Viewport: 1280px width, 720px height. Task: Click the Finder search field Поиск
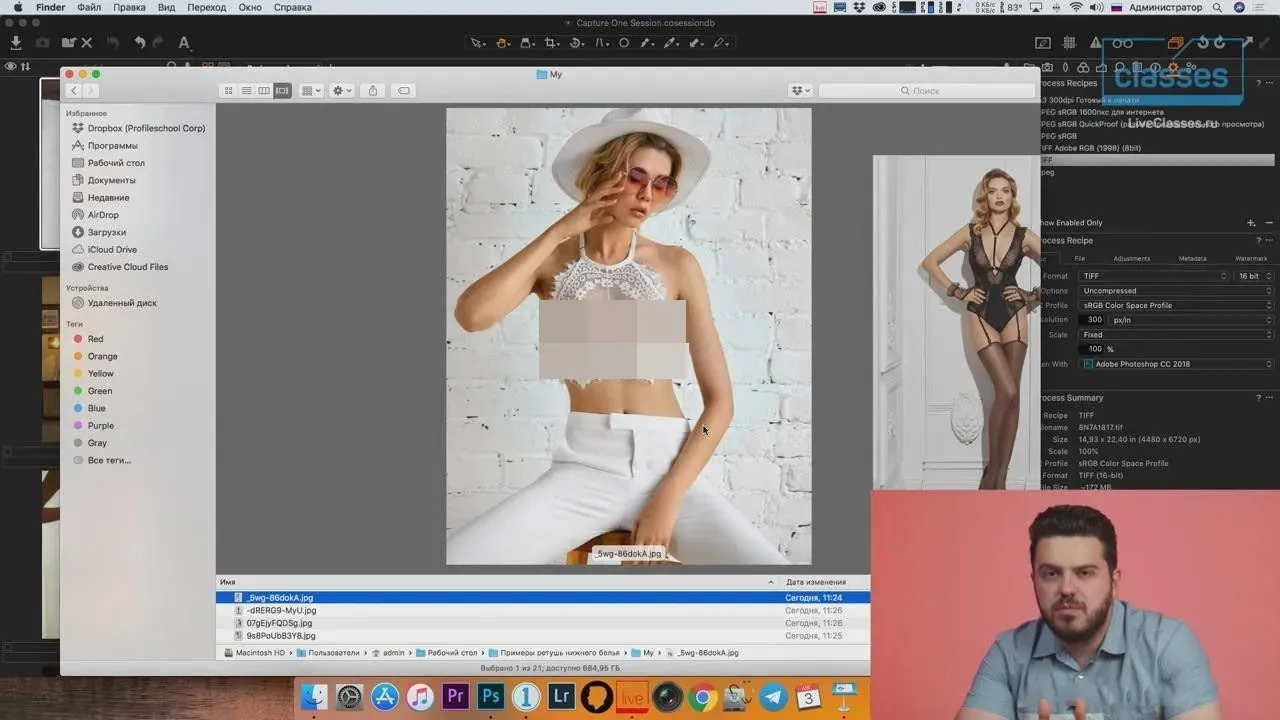(x=925, y=91)
